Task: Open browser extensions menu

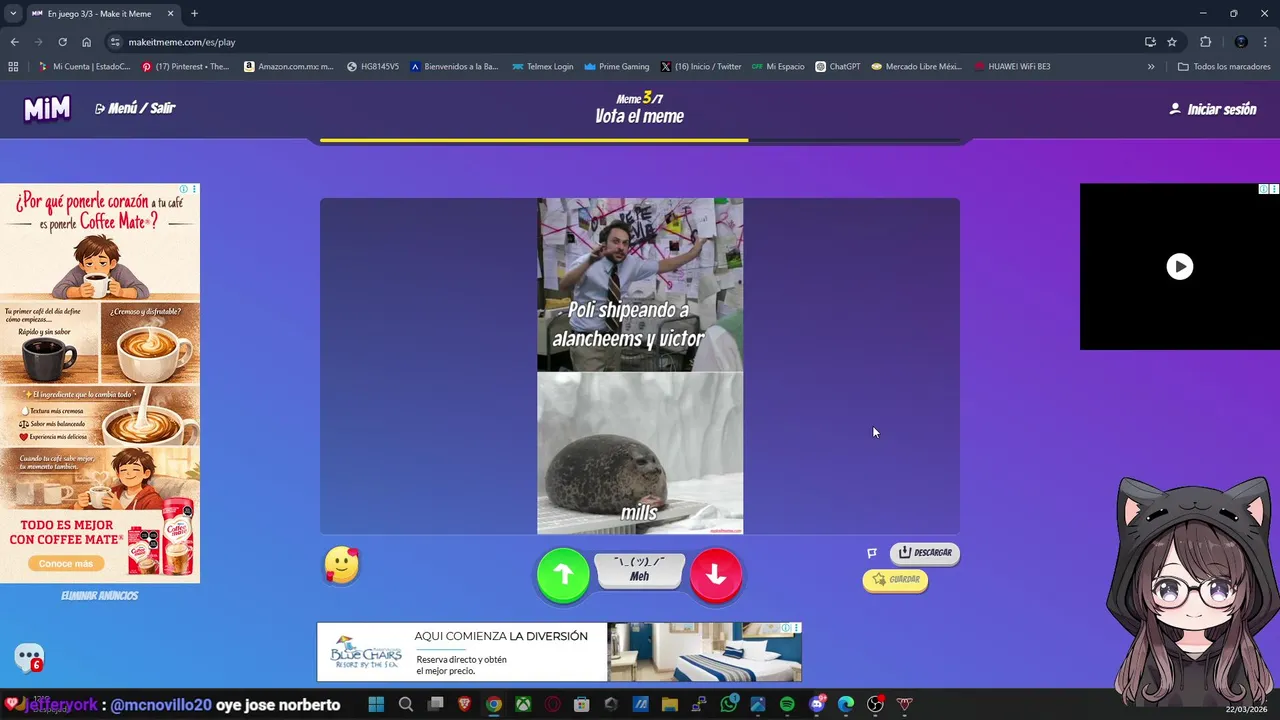Action: (1205, 42)
